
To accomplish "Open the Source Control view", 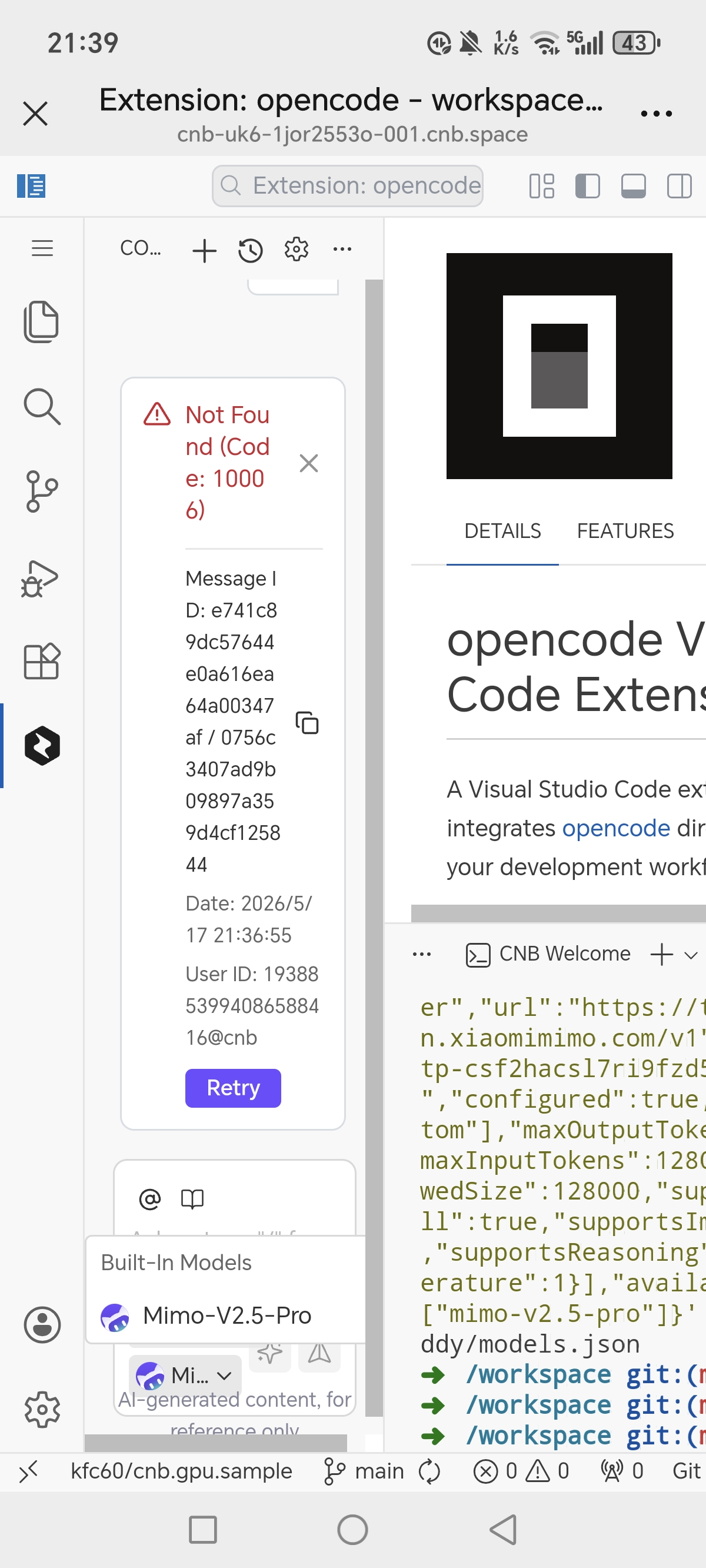I will point(41,491).
